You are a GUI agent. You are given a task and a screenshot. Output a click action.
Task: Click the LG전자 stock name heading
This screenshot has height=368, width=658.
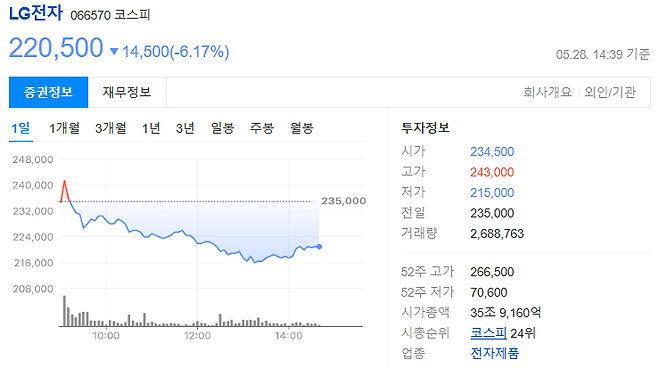click(x=36, y=13)
